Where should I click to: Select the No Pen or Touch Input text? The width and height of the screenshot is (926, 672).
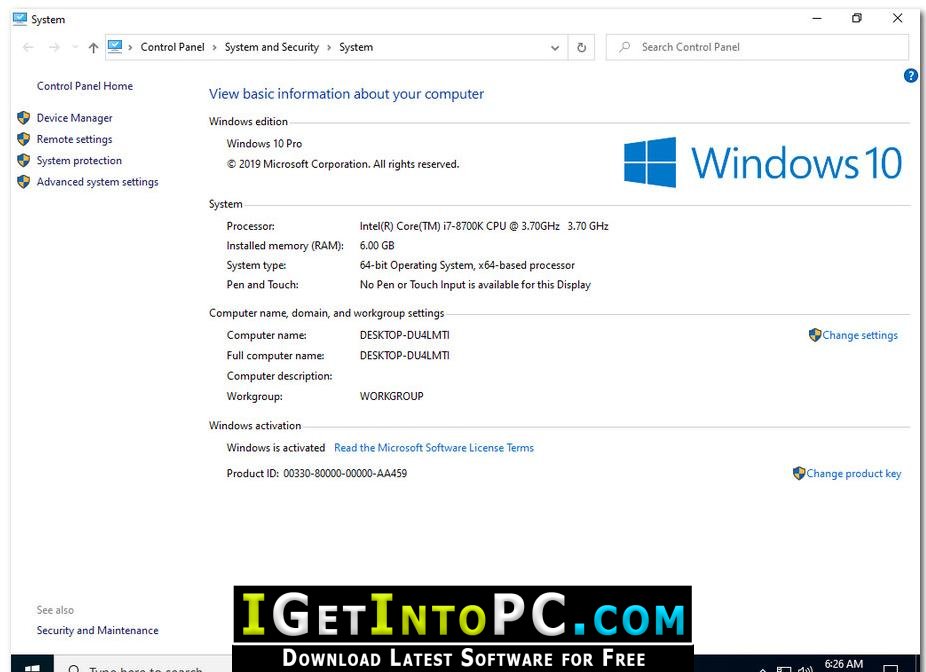pos(475,285)
